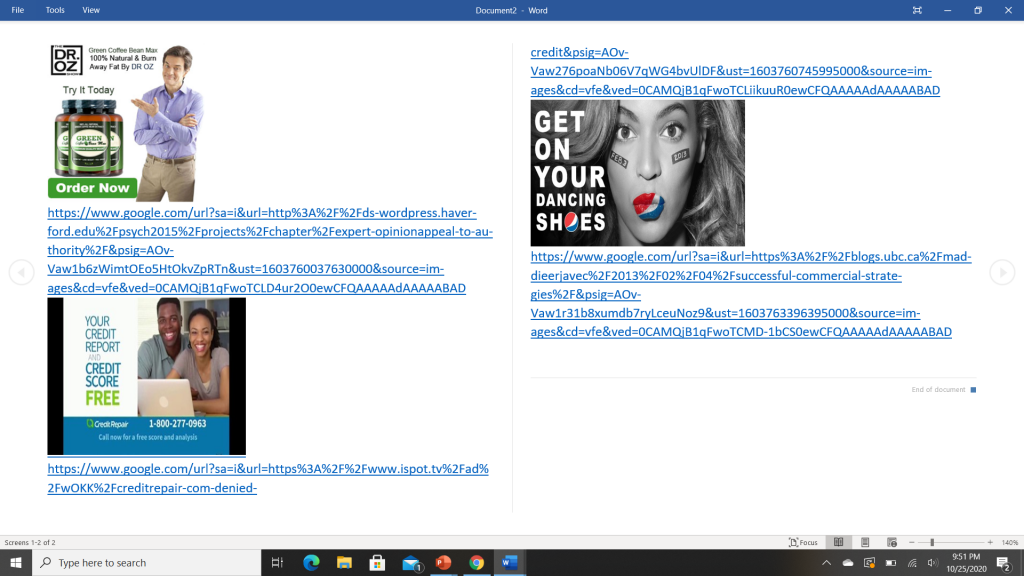Close the Word document window
The height and width of the screenshot is (576, 1024).
pos(1008,10)
